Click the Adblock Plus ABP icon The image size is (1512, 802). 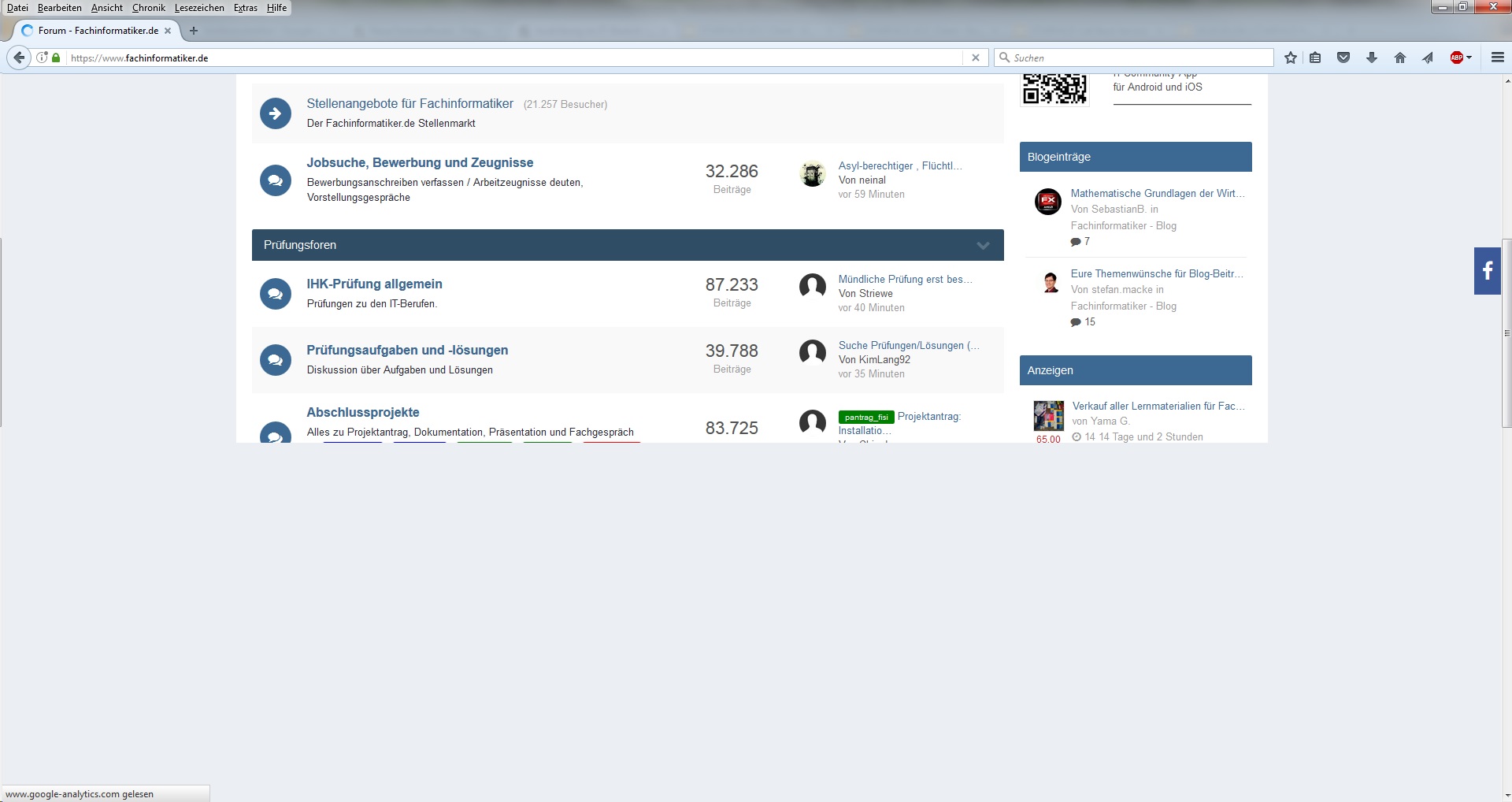tap(1457, 58)
